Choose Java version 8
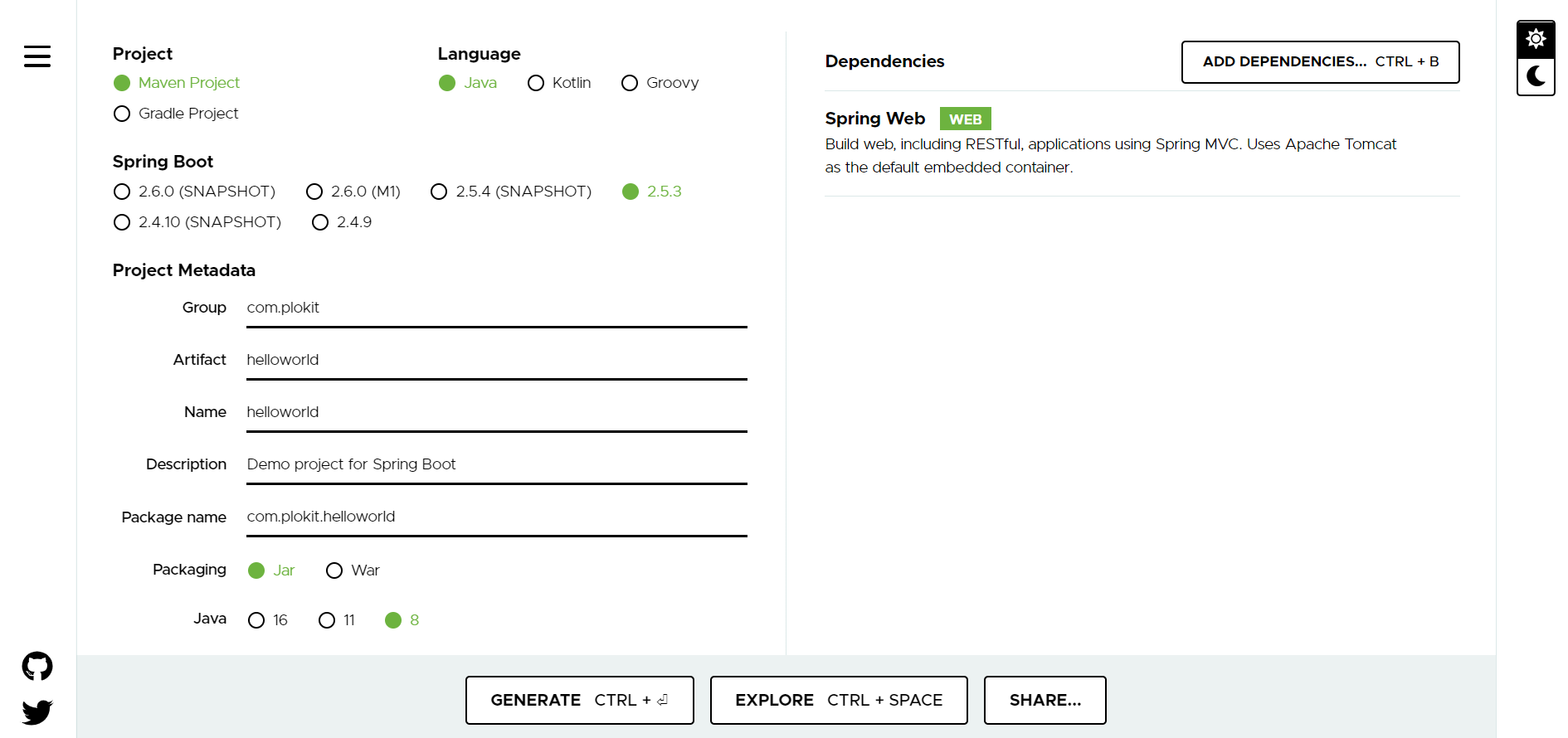Image resolution: width=1568 pixels, height=738 pixels. pyautogui.click(x=402, y=620)
